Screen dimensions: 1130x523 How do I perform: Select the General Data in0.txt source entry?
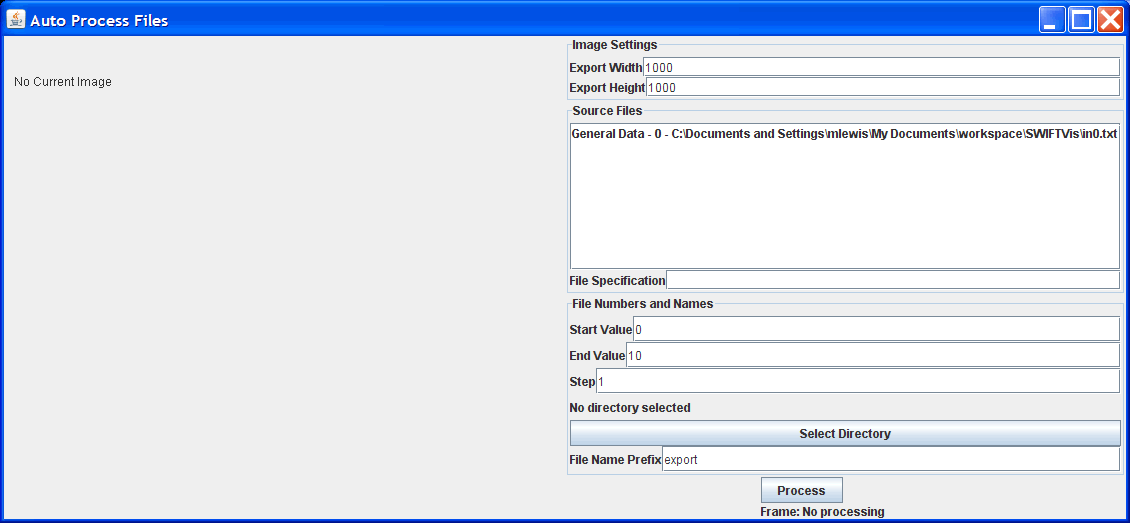click(x=844, y=134)
